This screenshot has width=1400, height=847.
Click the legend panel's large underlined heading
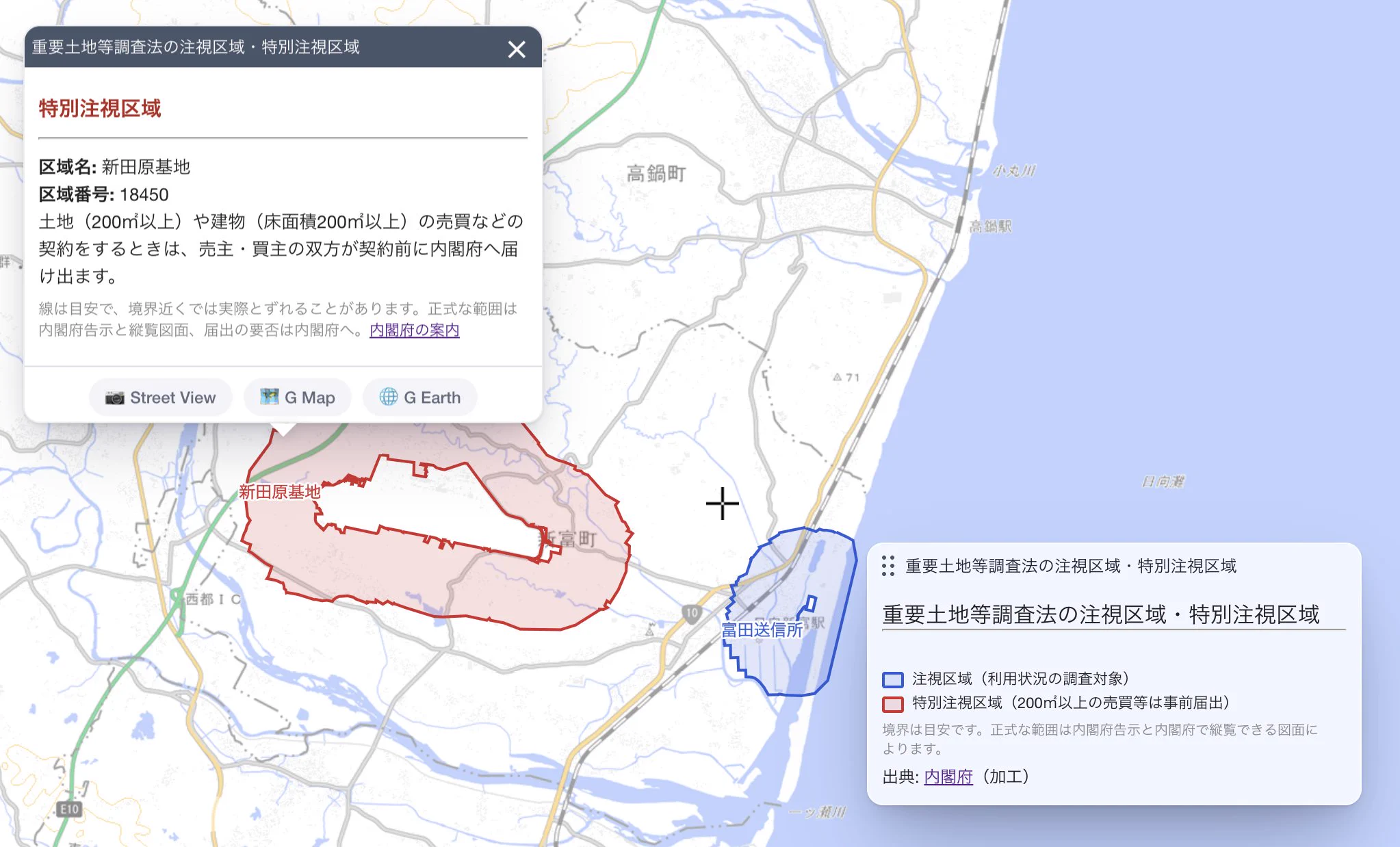click(1101, 614)
